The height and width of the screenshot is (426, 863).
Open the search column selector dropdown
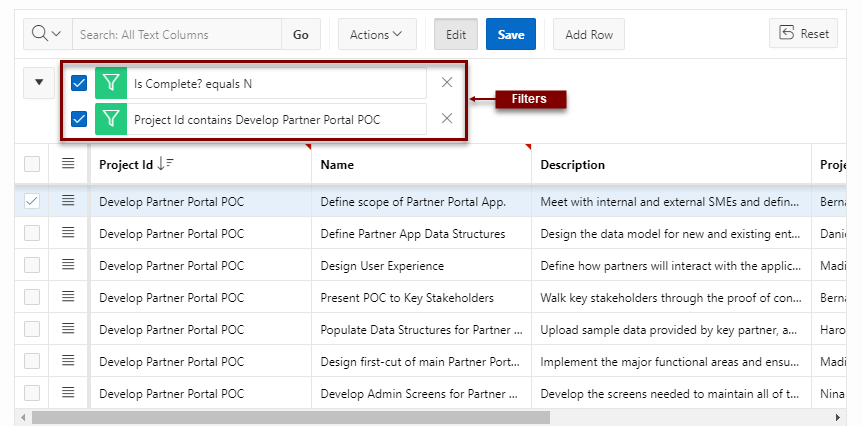(47, 34)
